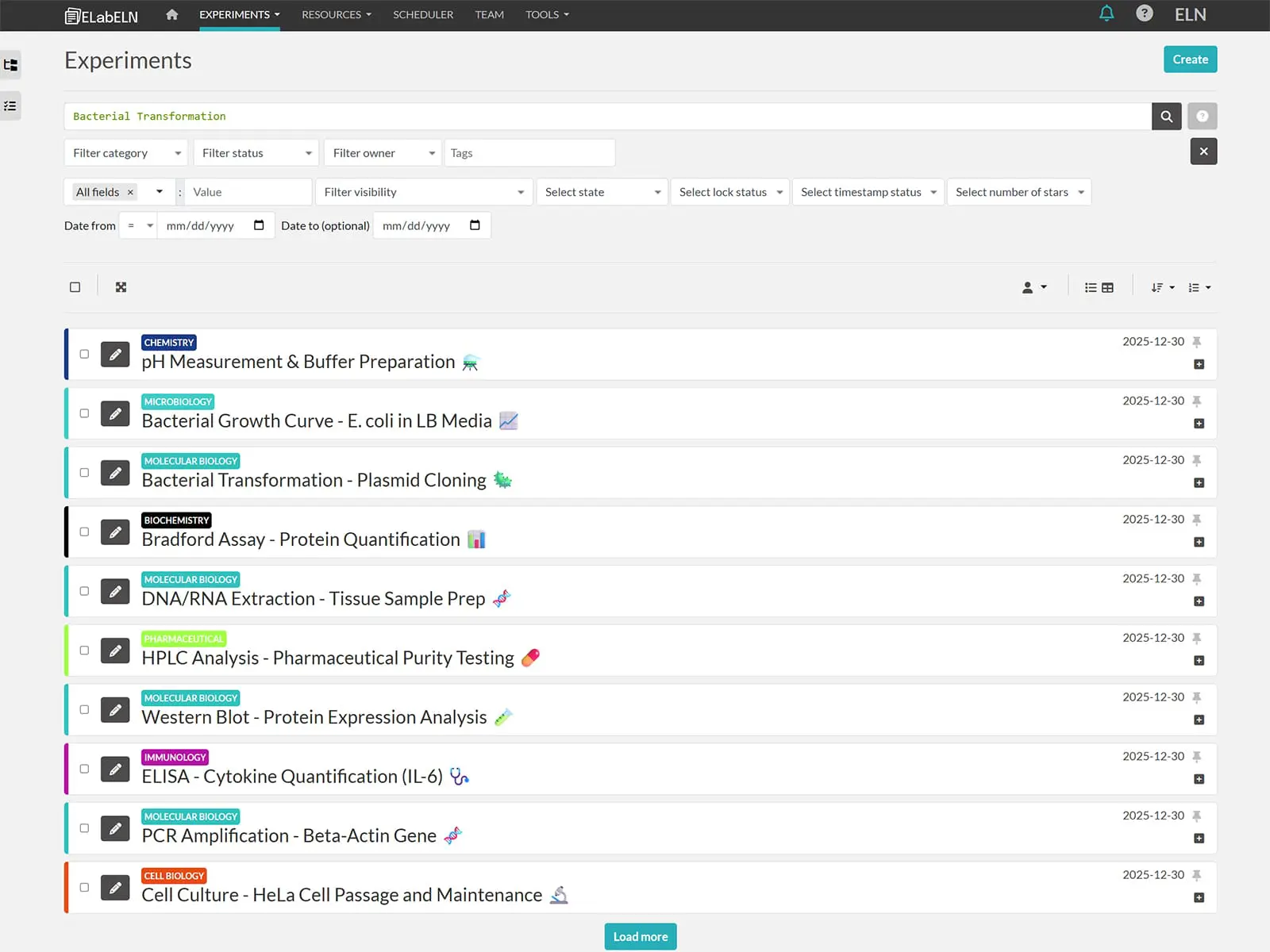
Task: Switch to table view layout icon
Action: point(1107,288)
